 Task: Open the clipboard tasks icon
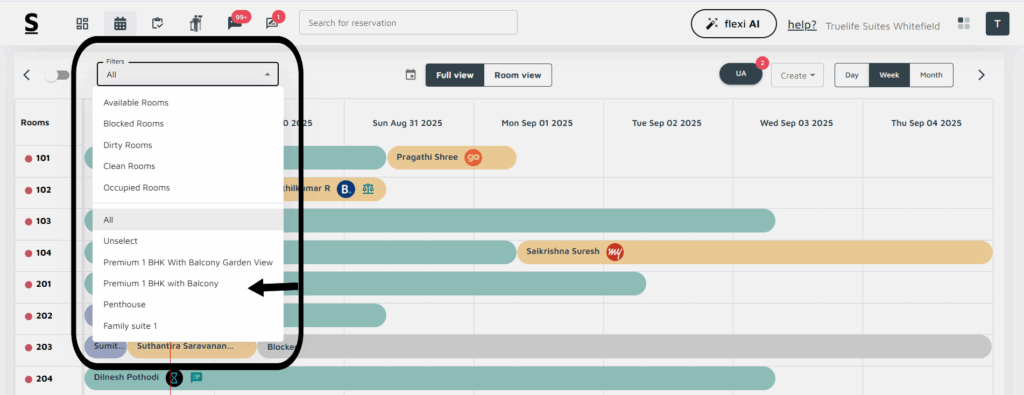click(x=157, y=24)
